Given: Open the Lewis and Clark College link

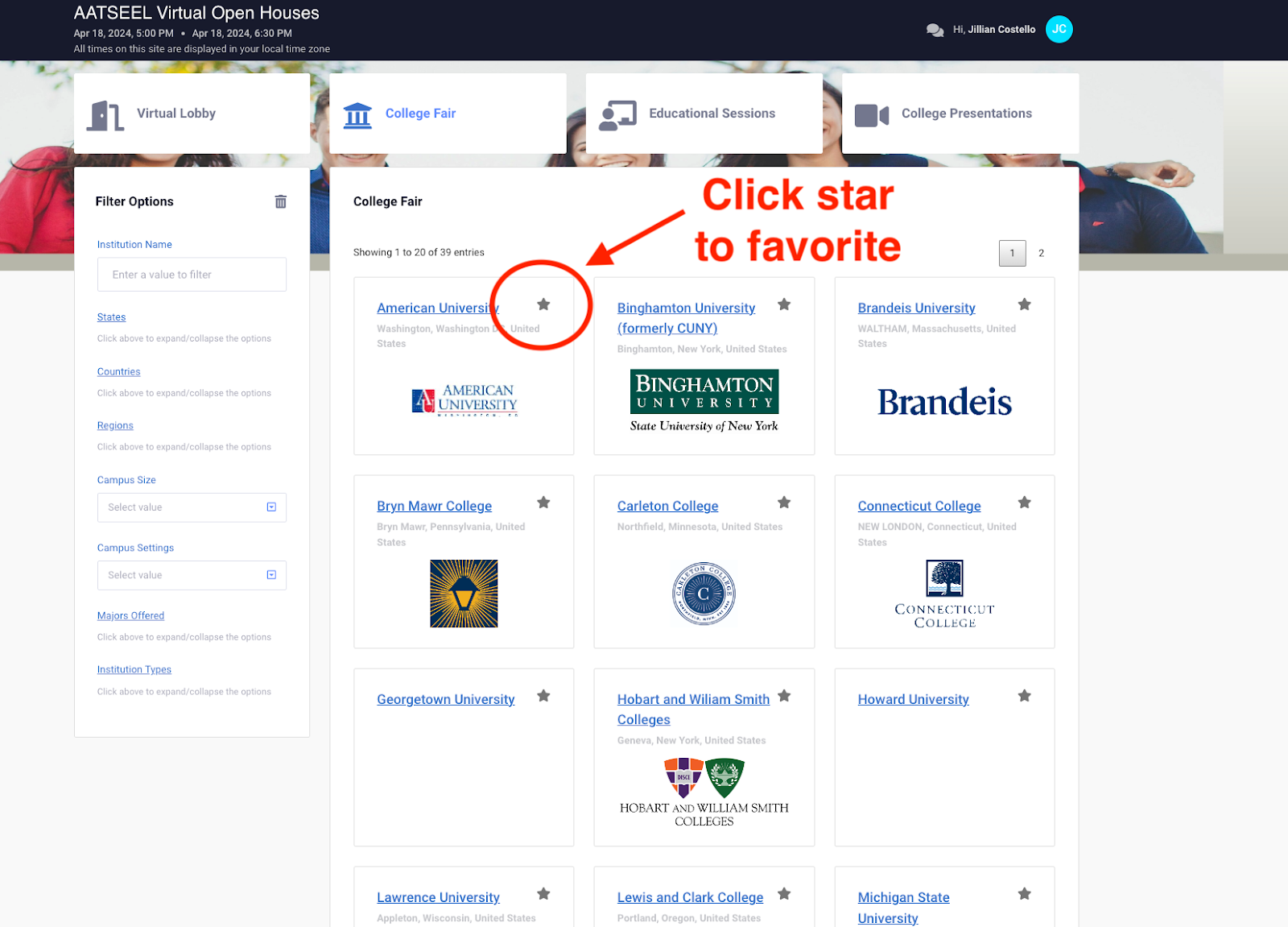Looking at the screenshot, I should click(690, 897).
